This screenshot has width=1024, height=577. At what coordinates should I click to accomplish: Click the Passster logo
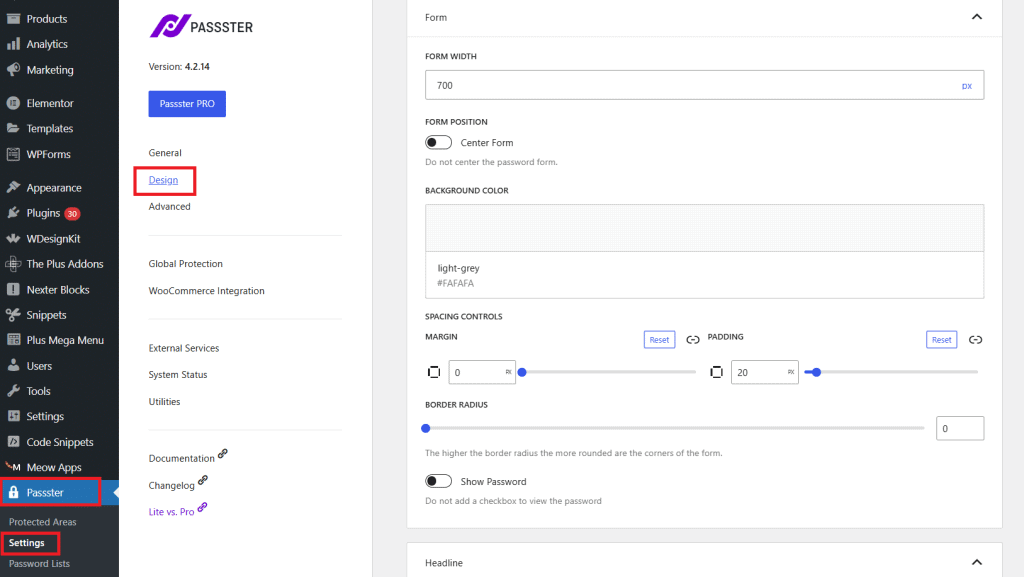point(201,26)
